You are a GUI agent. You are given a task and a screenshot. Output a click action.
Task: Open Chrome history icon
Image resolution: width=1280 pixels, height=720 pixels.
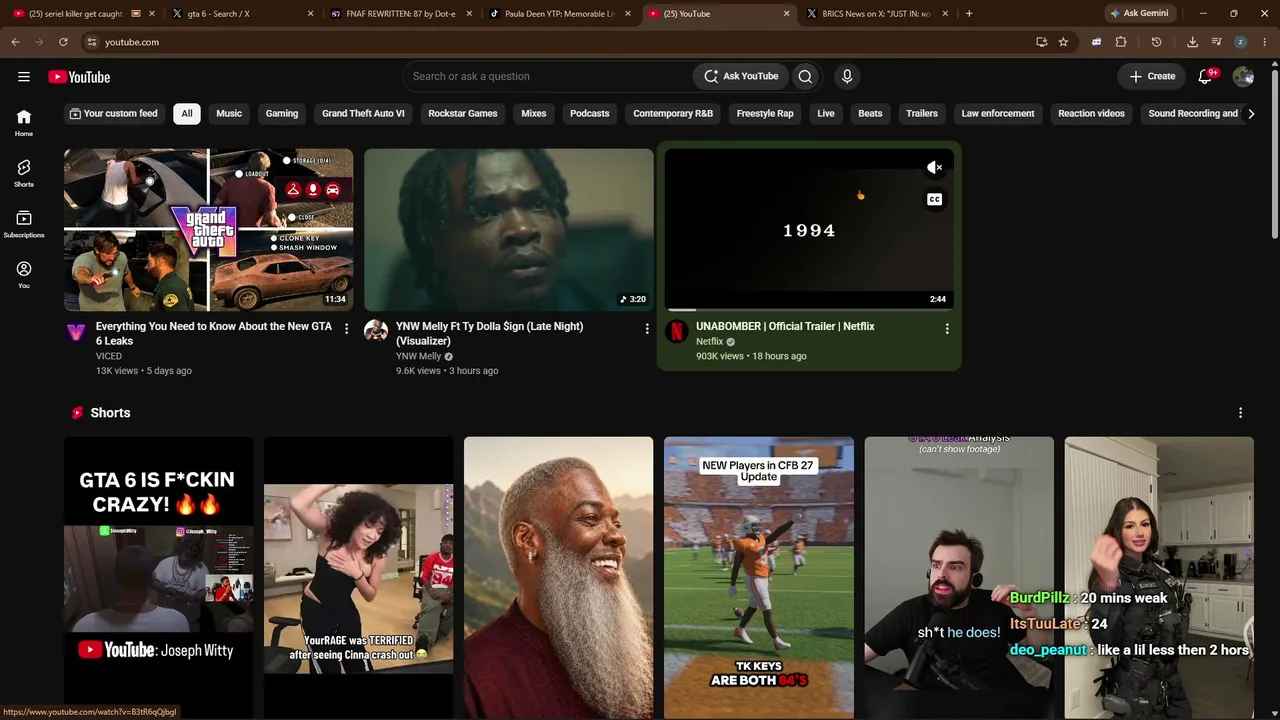pos(1156,42)
